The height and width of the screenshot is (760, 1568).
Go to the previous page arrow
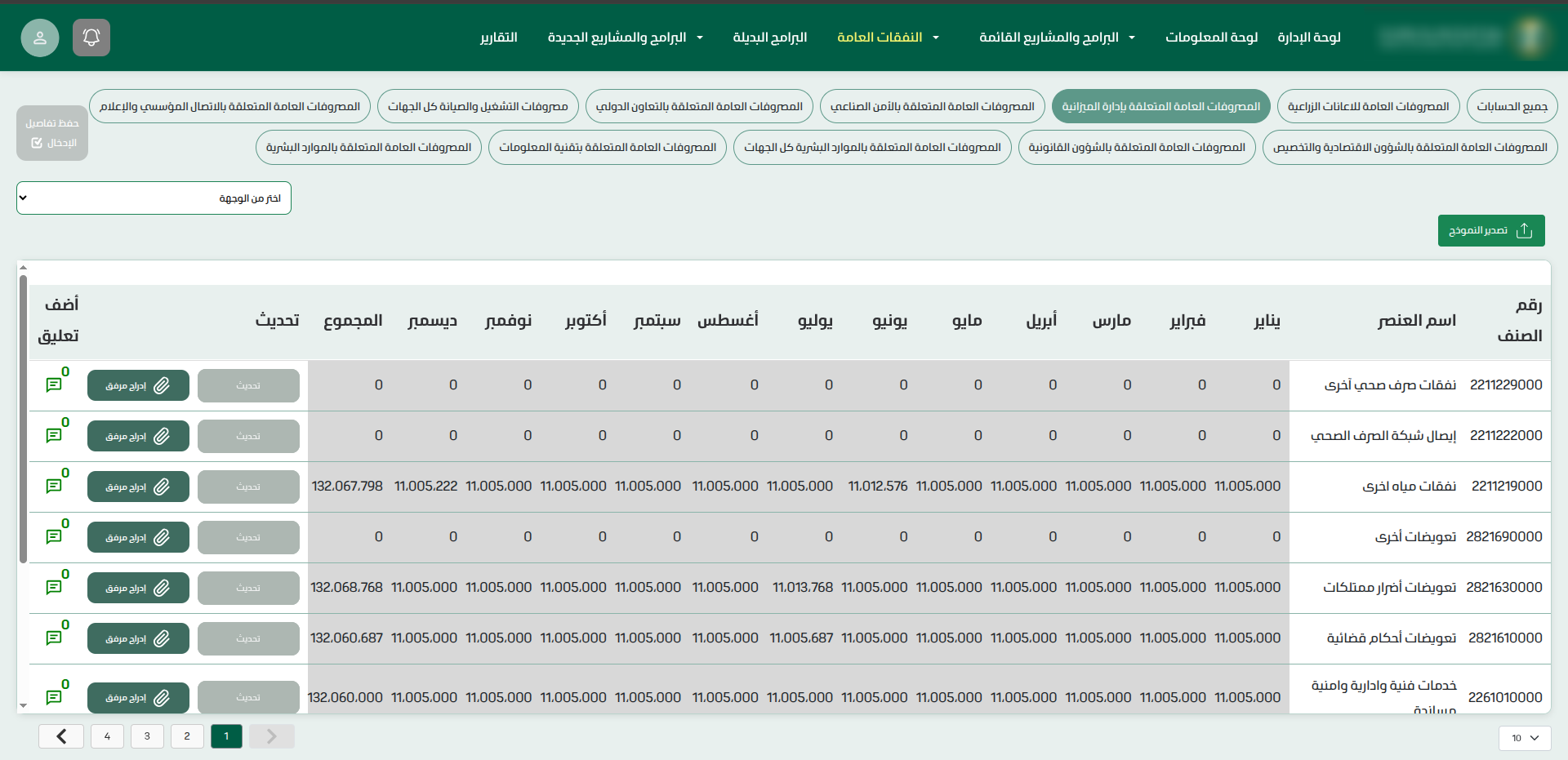[x=271, y=736]
